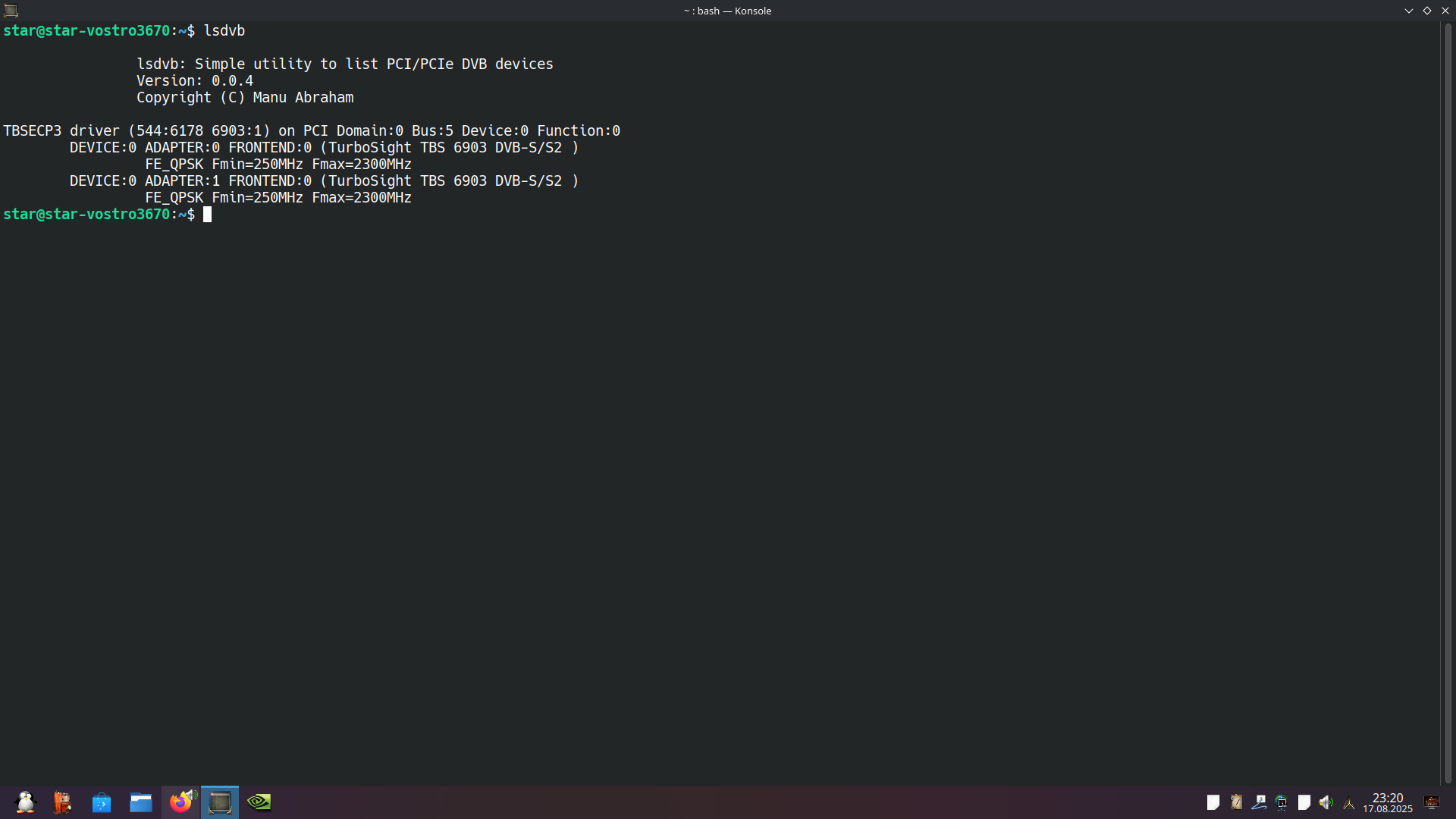Click the "ADAPTER:0" device line
The height and width of the screenshot is (819, 1456).
coord(325,147)
